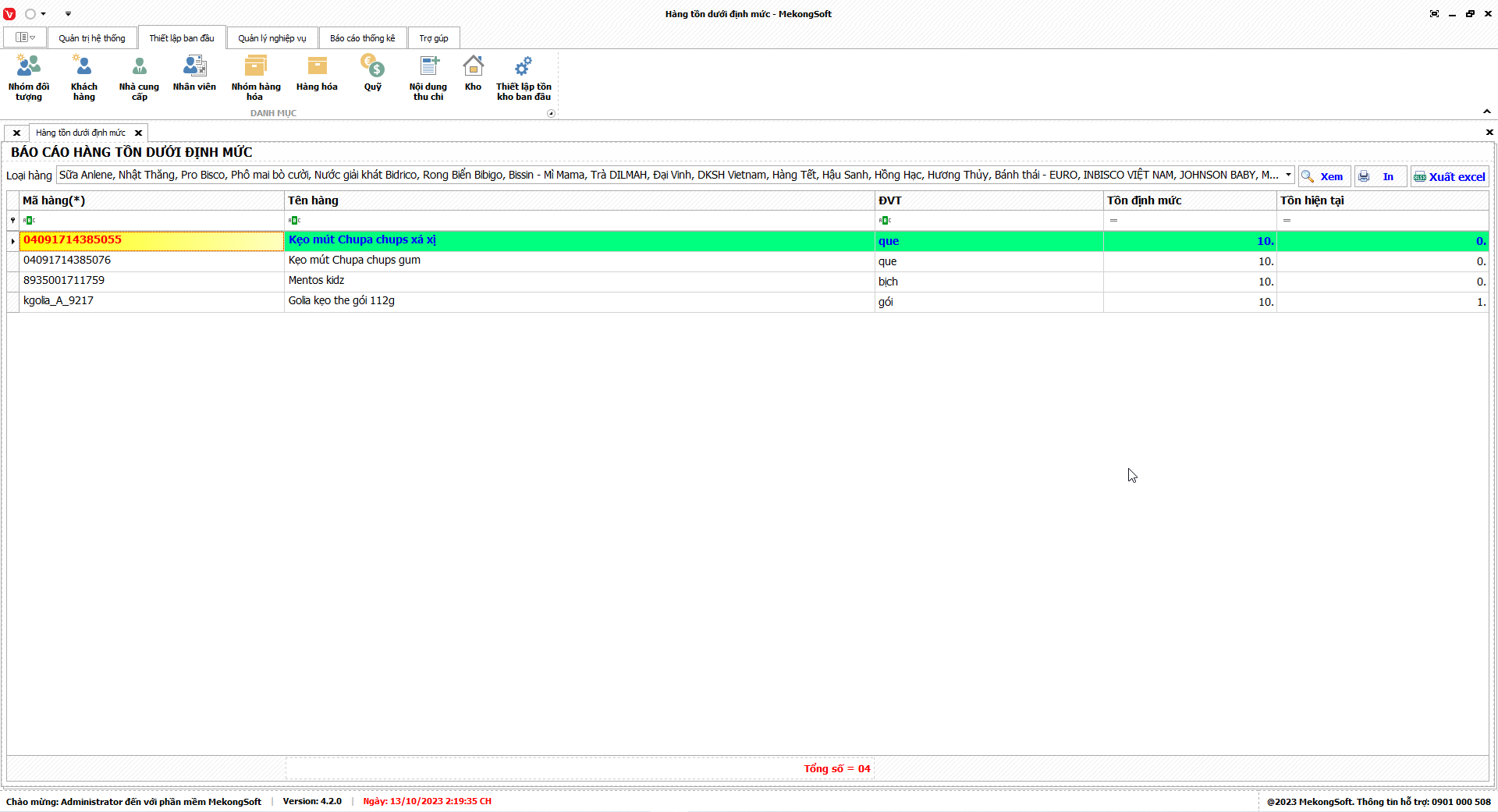Click the Version: 4.2.0 status text
This screenshot has height=812, width=1498.
312,801
